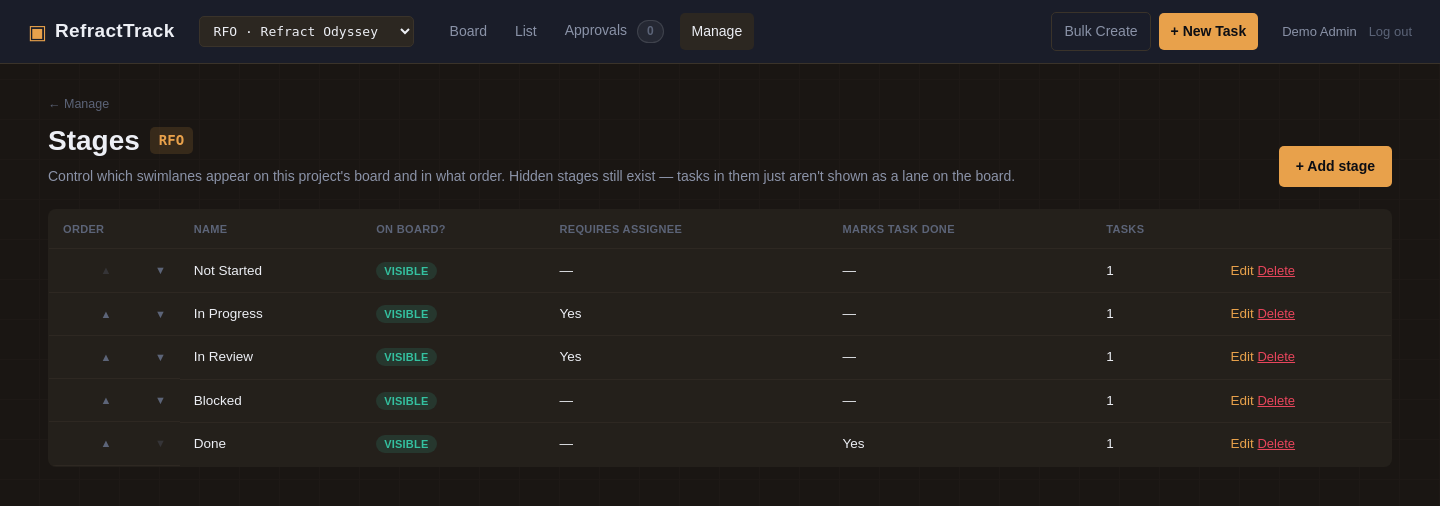The width and height of the screenshot is (1440, 506).
Task: Move Not Started stage down
Action: point(160,270)
